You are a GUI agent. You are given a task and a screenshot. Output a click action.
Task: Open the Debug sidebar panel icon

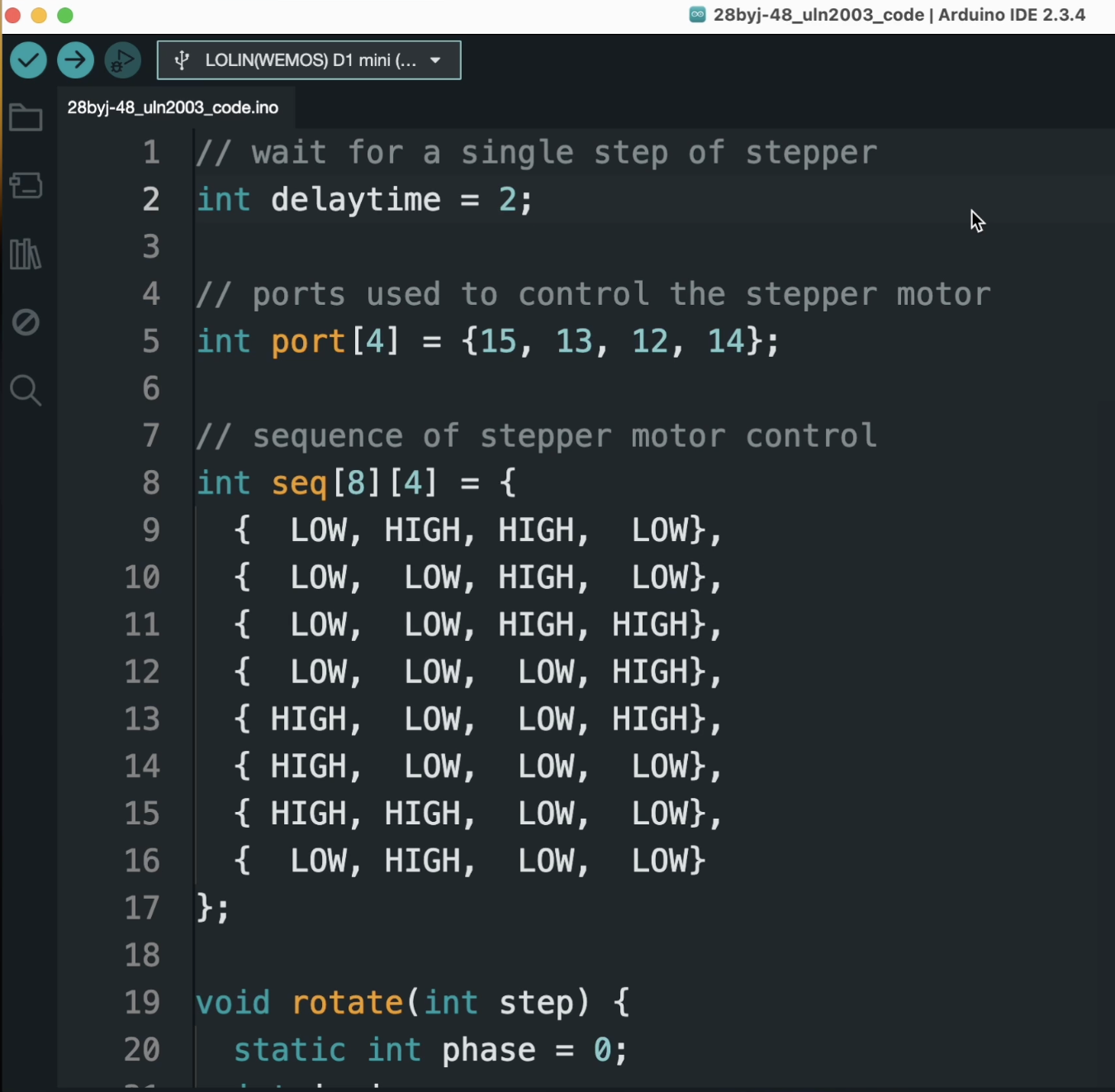(26, 321)
